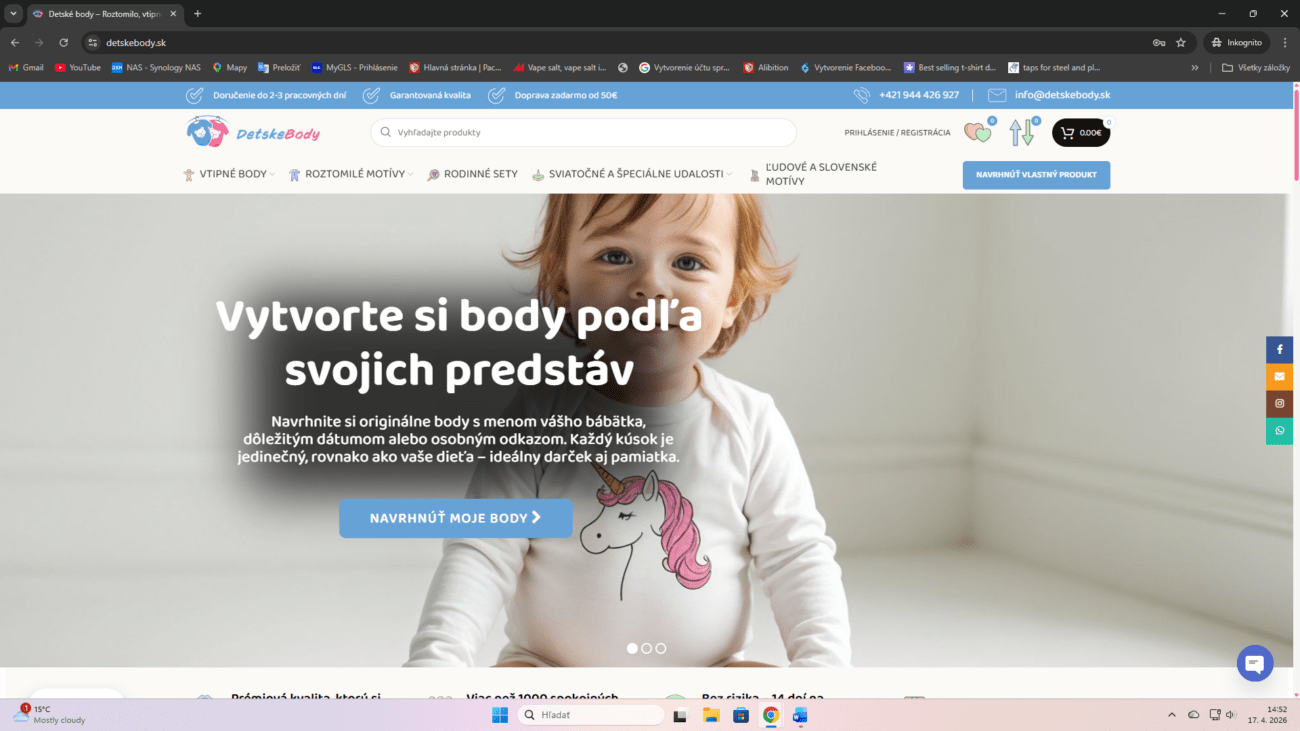
Task: Switch to the third carousel slide dot
Action: 661,649
